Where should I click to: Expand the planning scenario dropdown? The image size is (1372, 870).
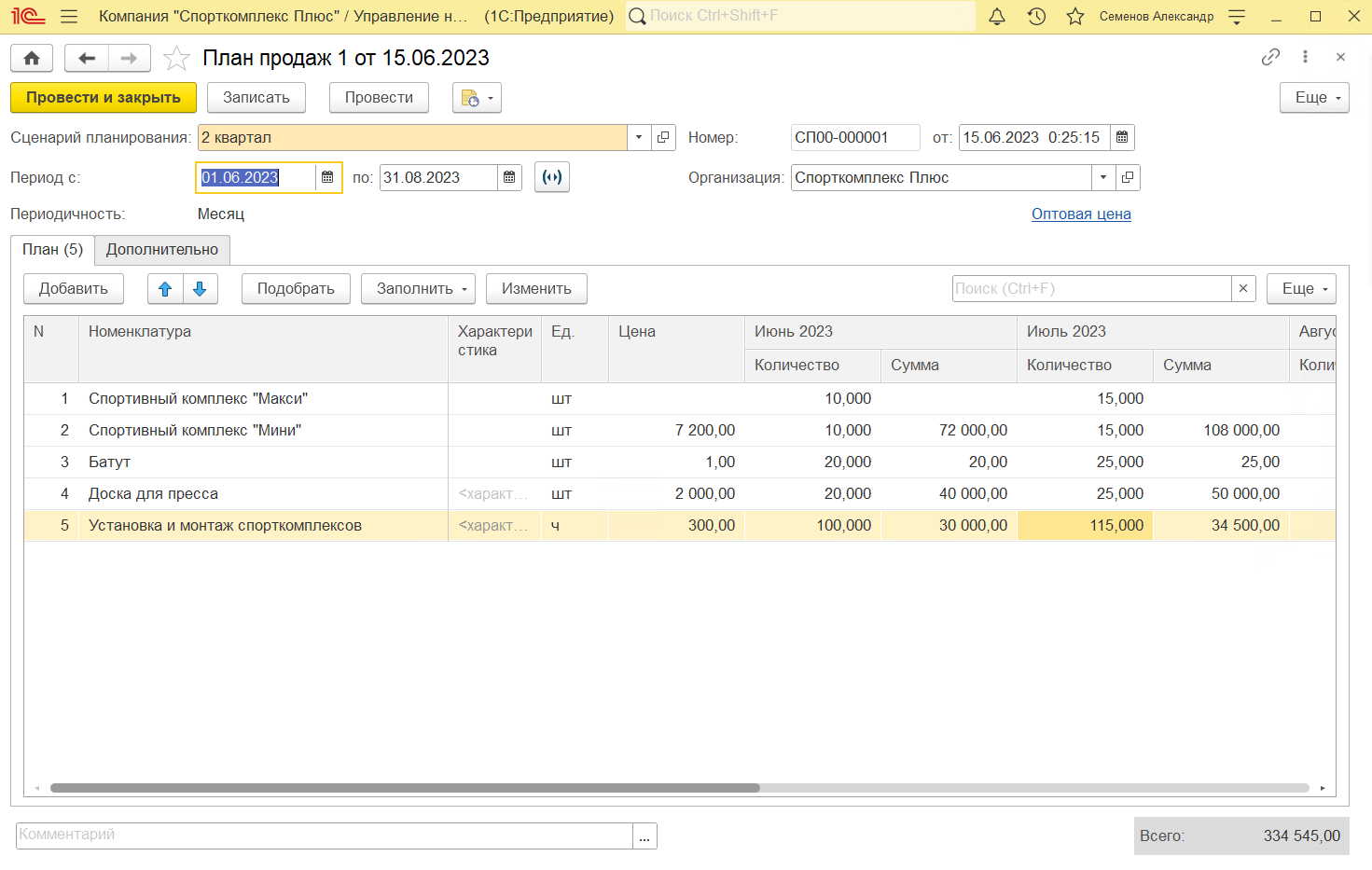639,137
